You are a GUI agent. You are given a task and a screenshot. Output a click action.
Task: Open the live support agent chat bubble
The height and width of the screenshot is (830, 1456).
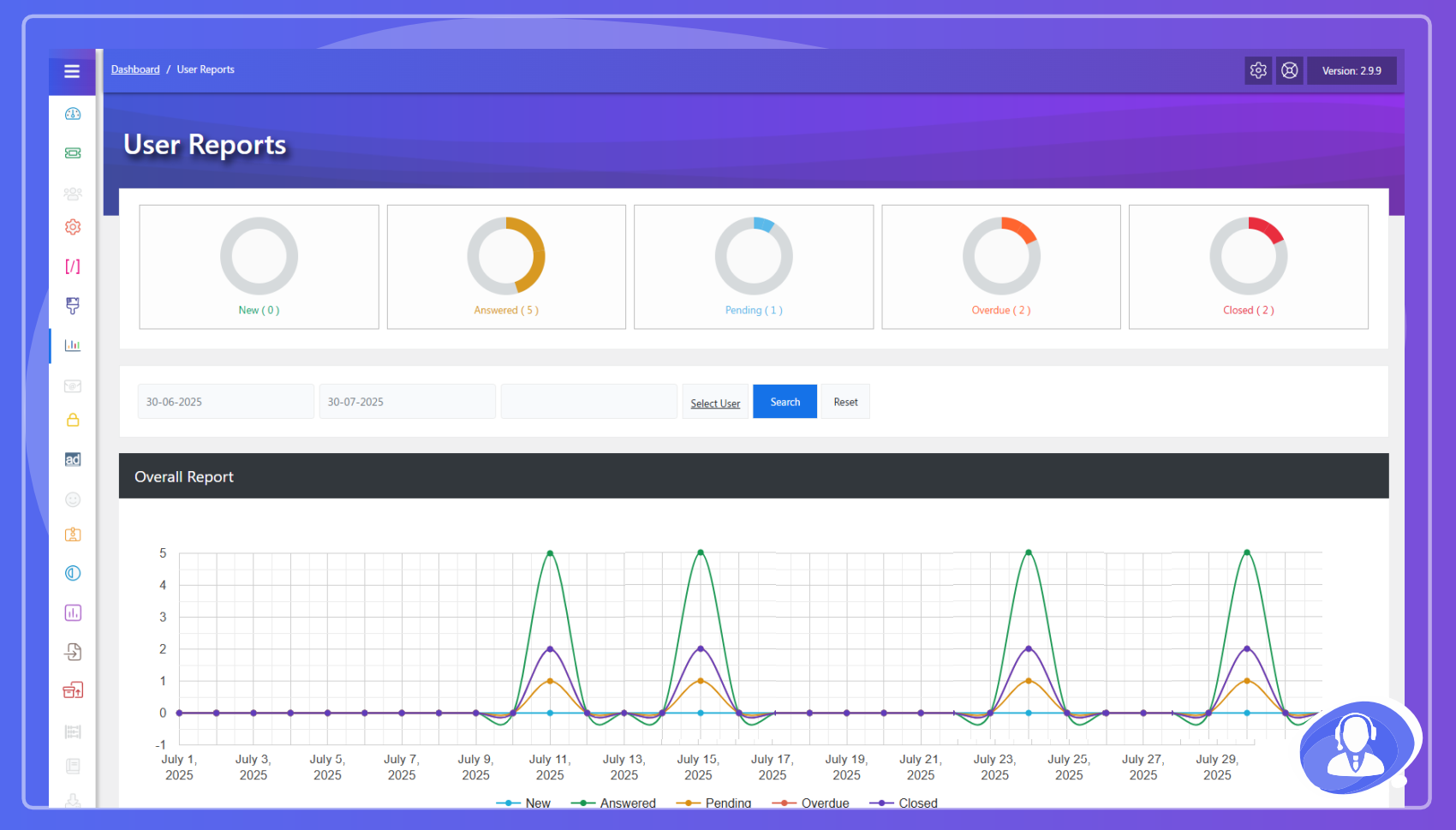1358,745
